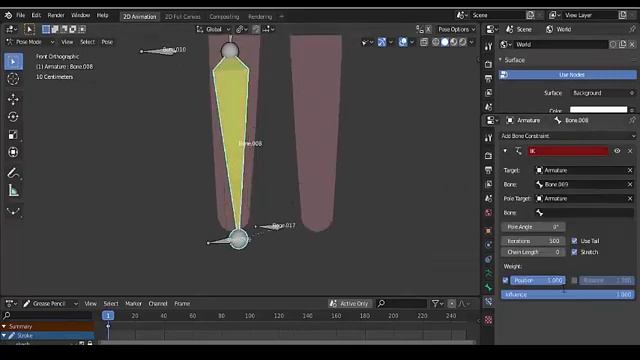Hide the IK constraint with eye icon
Viewport: 640px width, 360px height.
[x=617, y=151]
